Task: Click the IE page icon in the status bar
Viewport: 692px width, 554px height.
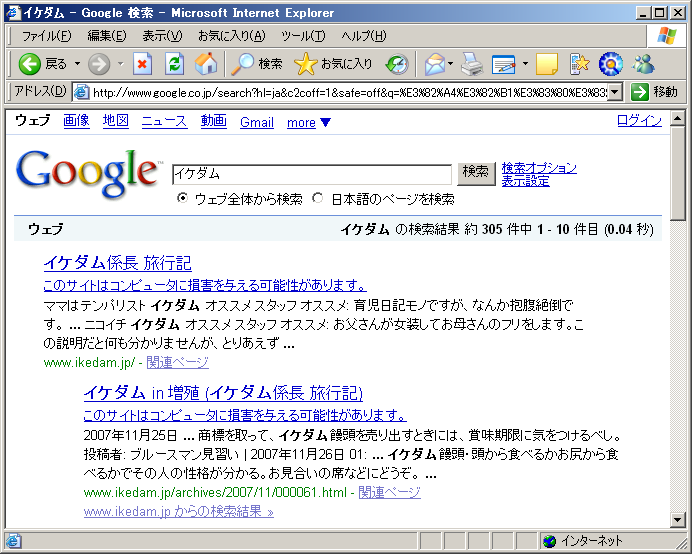Action: click(13, 541)
